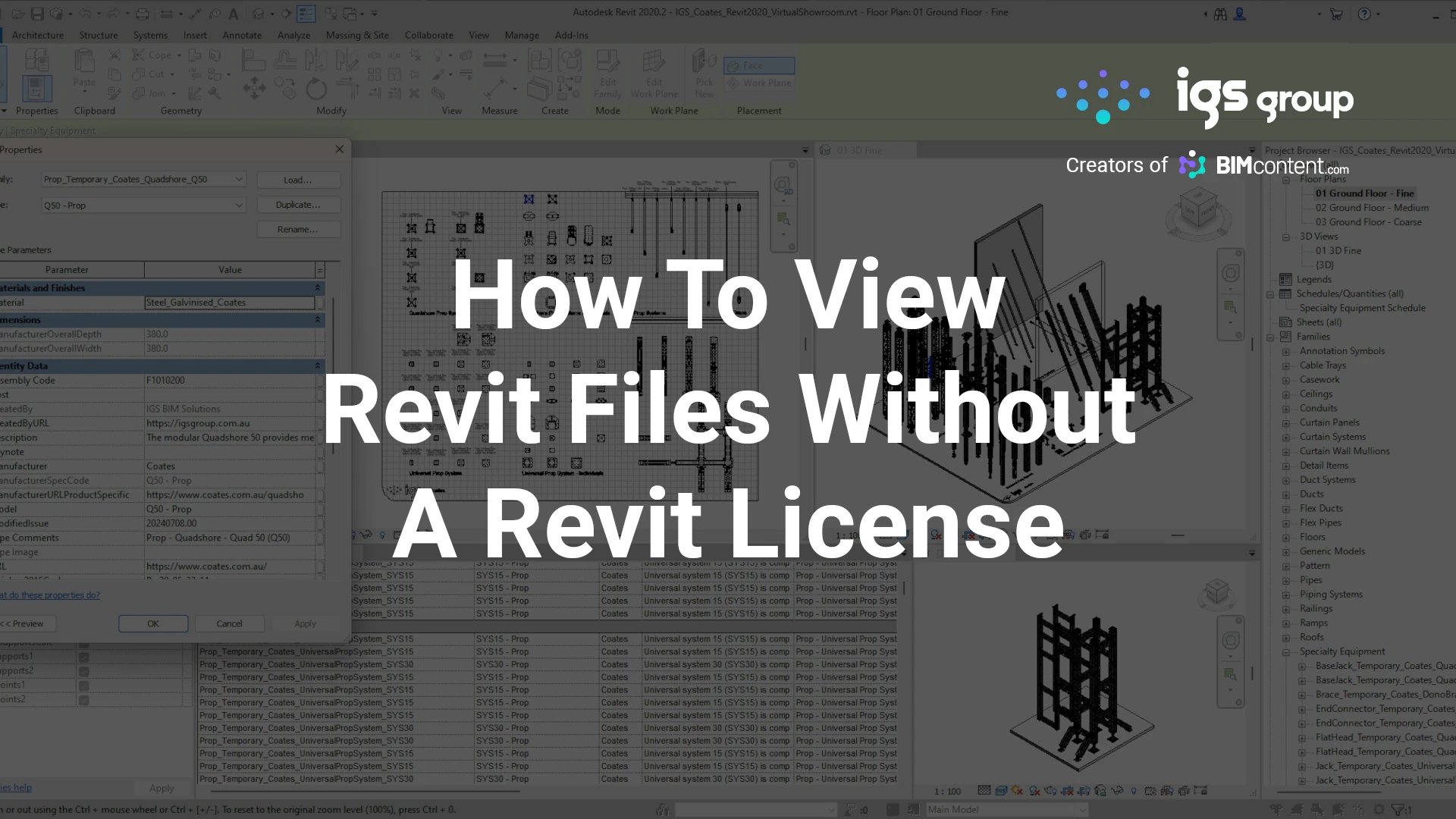Open Specialty Equipment Schedule in Project Browser
The image size is (1456, 819).
(1362, 308)
